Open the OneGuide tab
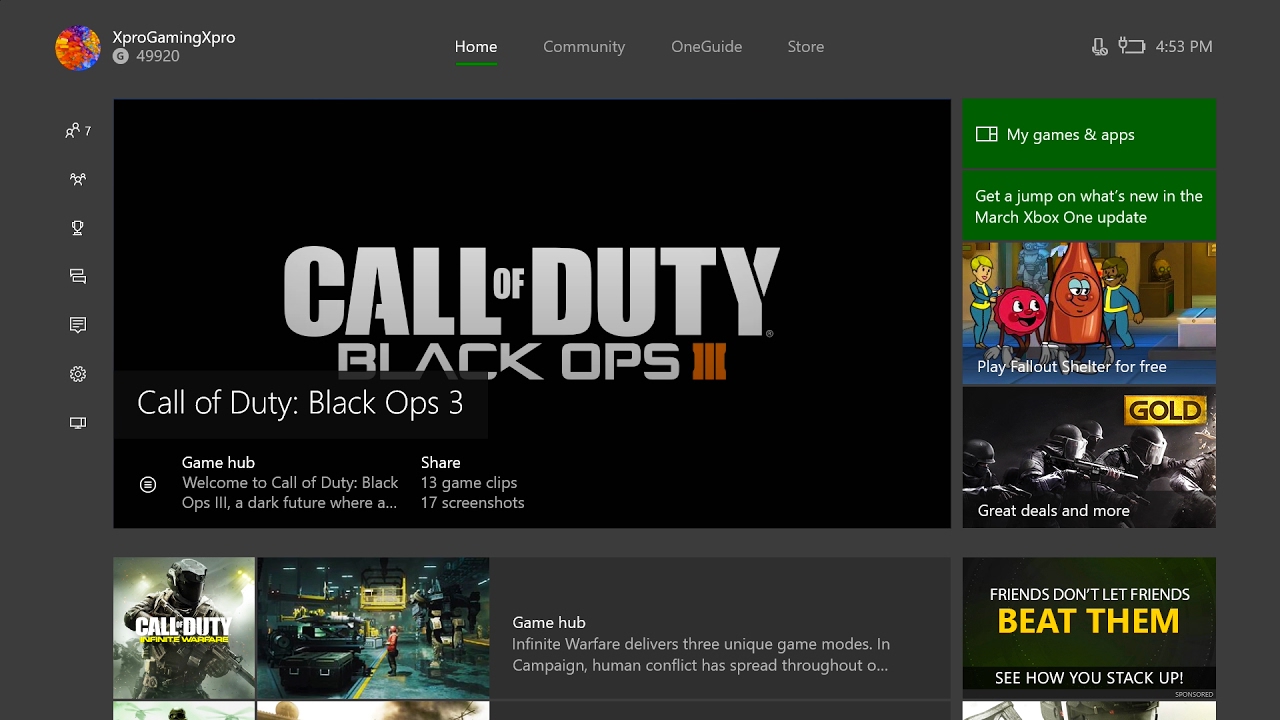Image resolution: width=1280 pixels, height=720 pixels. (707, 47)
